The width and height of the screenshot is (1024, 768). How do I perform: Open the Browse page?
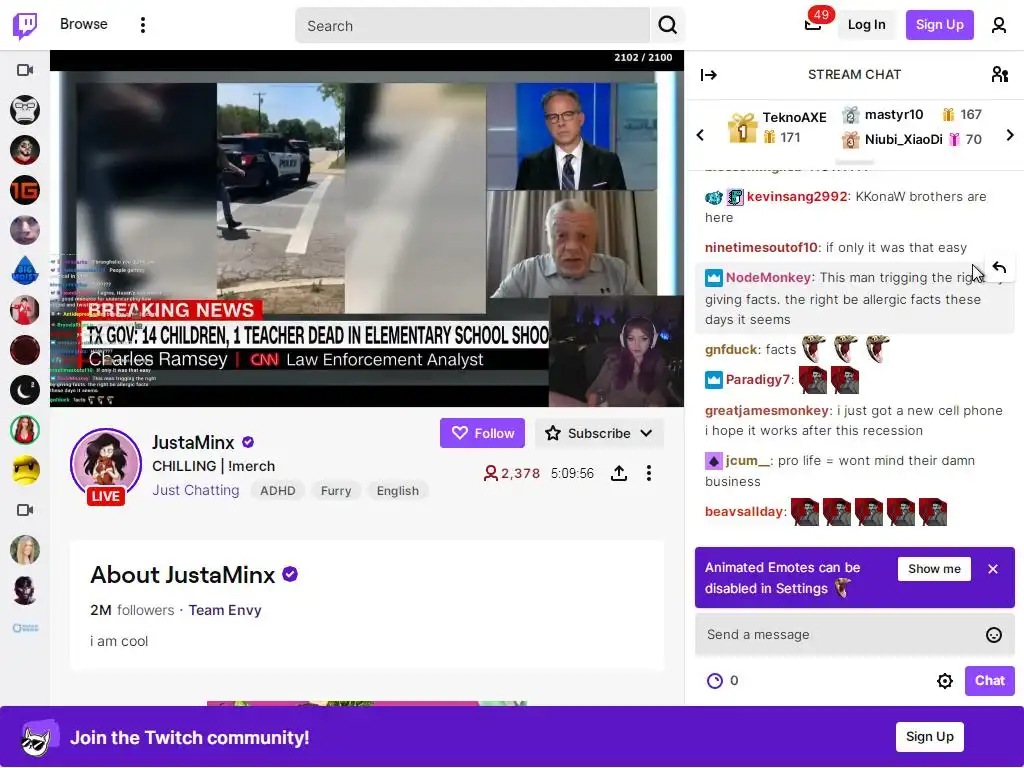pos(84,24)
